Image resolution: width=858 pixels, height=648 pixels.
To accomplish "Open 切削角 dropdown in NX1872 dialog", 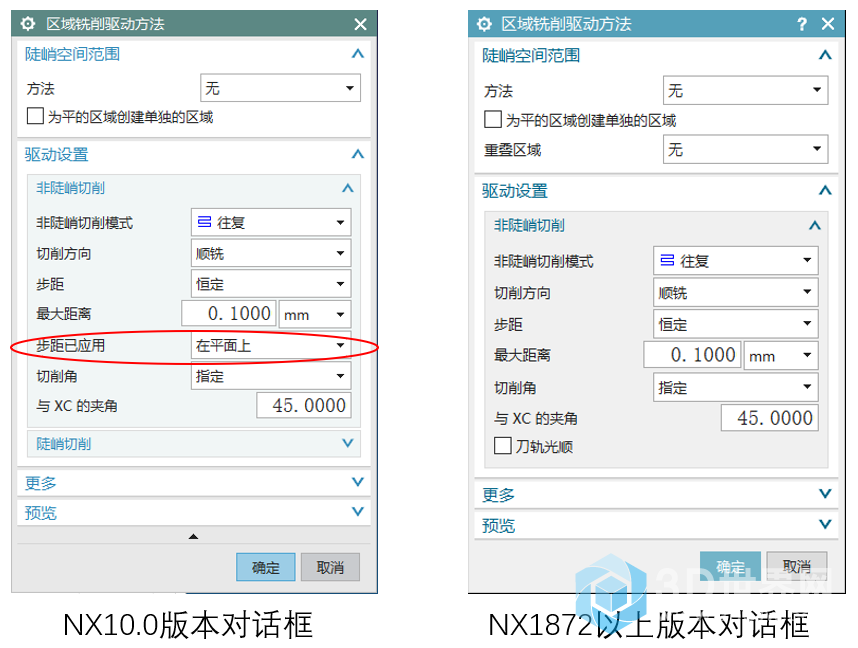I will pyautogui.click(x=736, y=387).
